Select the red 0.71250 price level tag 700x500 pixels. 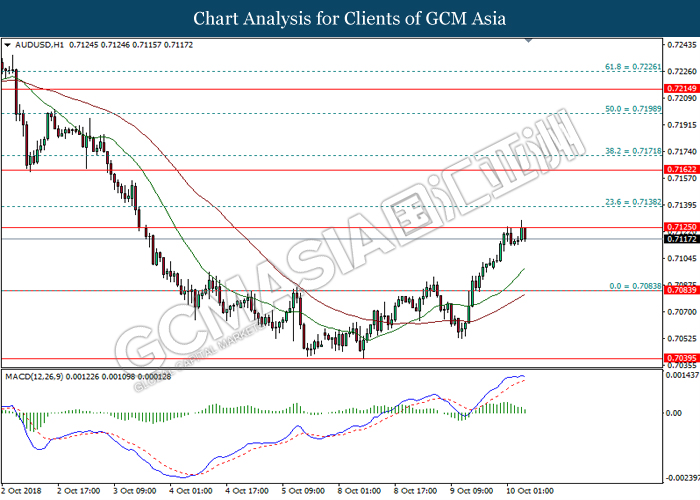(x=681, y=228)
